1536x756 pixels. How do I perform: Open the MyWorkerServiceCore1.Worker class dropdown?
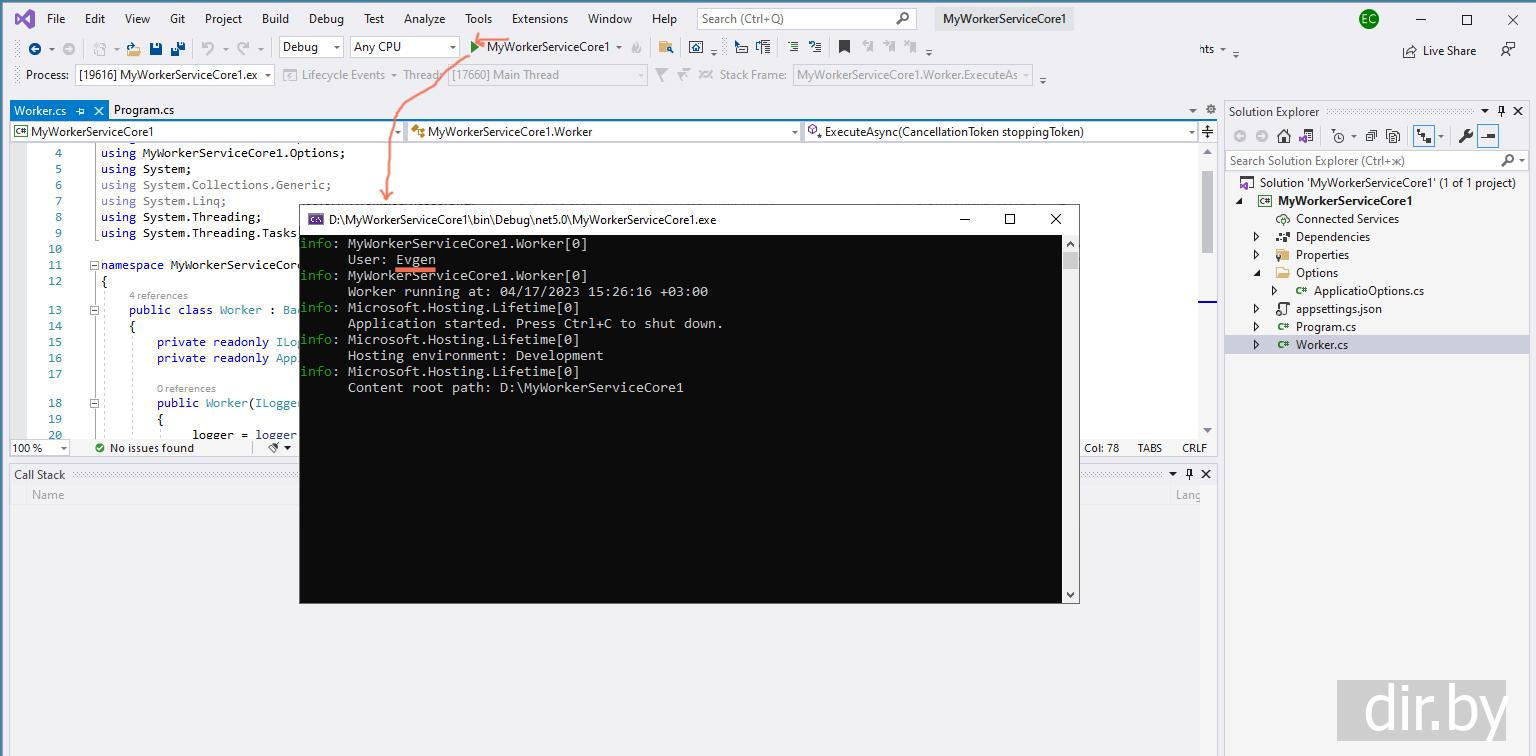[x=605, y=132]
